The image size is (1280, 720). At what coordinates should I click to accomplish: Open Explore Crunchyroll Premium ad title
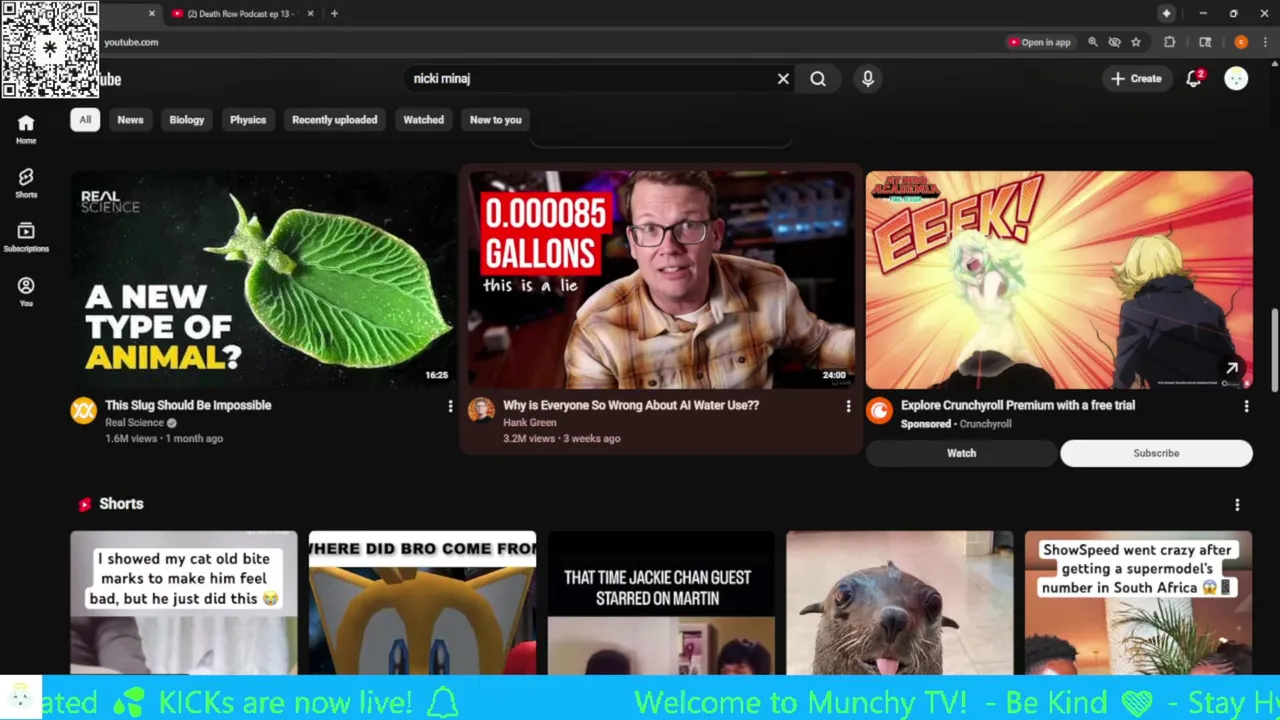click(x=1018, y=405)
